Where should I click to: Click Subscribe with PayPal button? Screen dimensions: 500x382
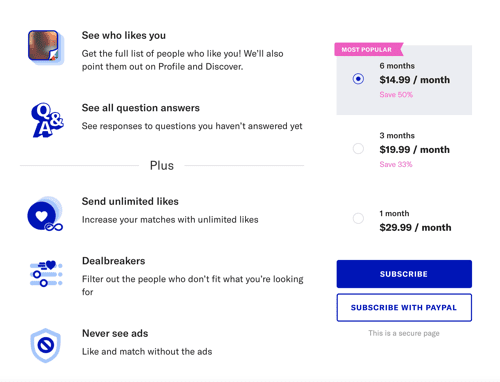click(404, 307)
